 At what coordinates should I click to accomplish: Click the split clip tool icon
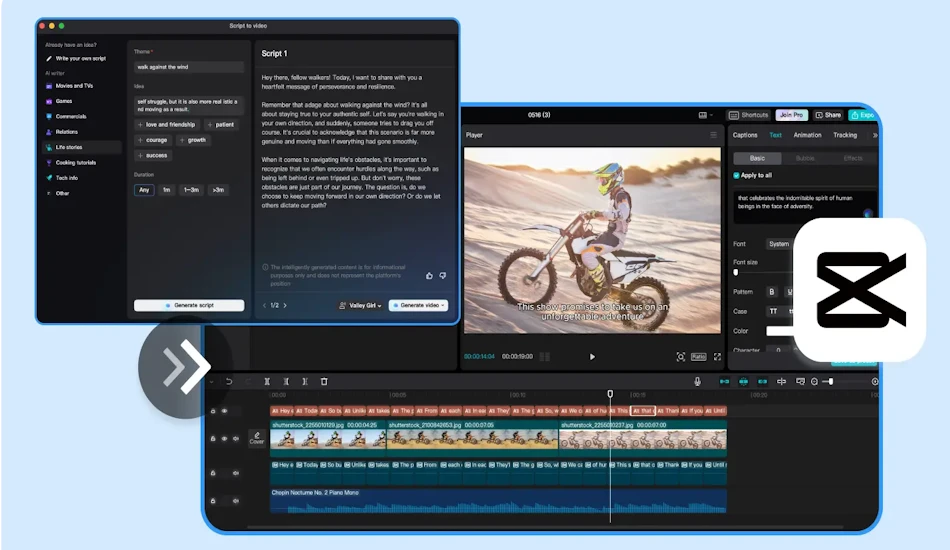[267, 382]
